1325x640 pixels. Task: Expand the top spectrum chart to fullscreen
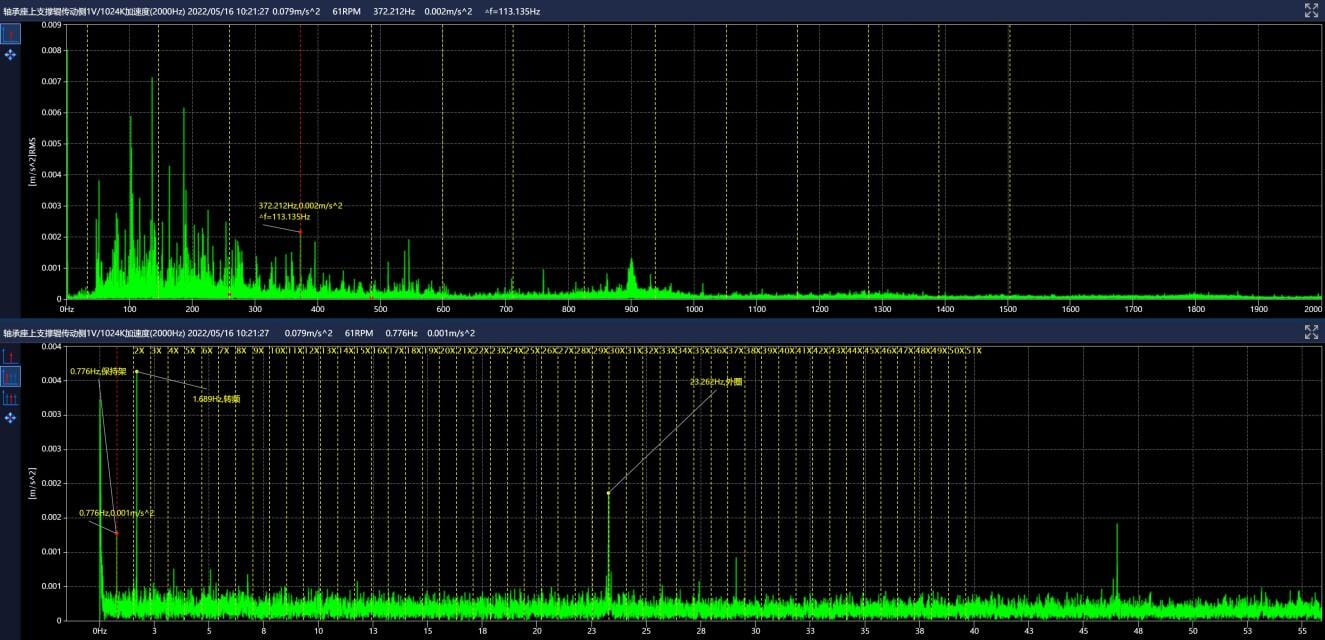point(1312,10)
